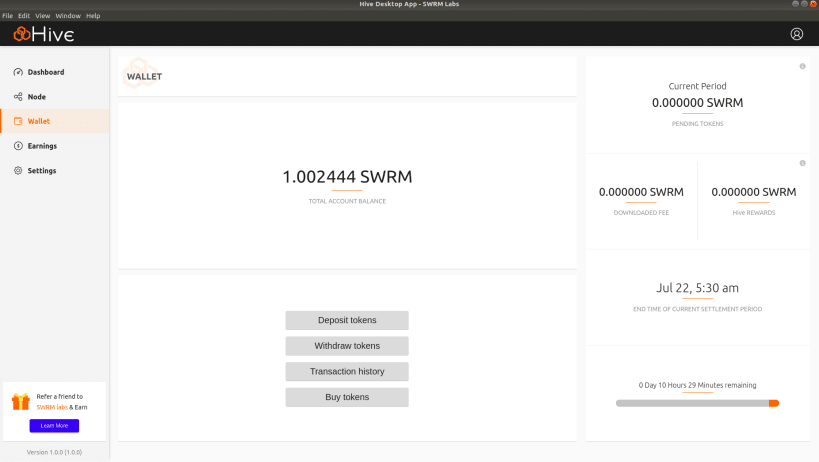The image size is (819, 462).
Task: Click the Node network icon
Action: coord(18,97)
